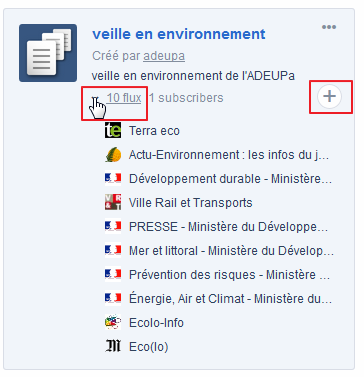Click the Ecolo-Info feed icon
364x377 pixels.
point(113,322)
